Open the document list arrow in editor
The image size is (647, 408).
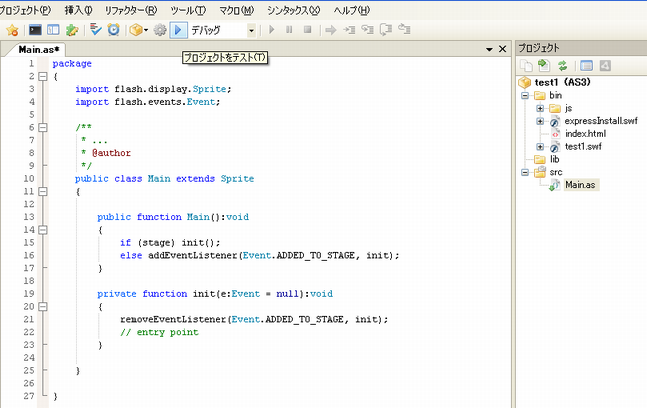click(x=489, y=50)
